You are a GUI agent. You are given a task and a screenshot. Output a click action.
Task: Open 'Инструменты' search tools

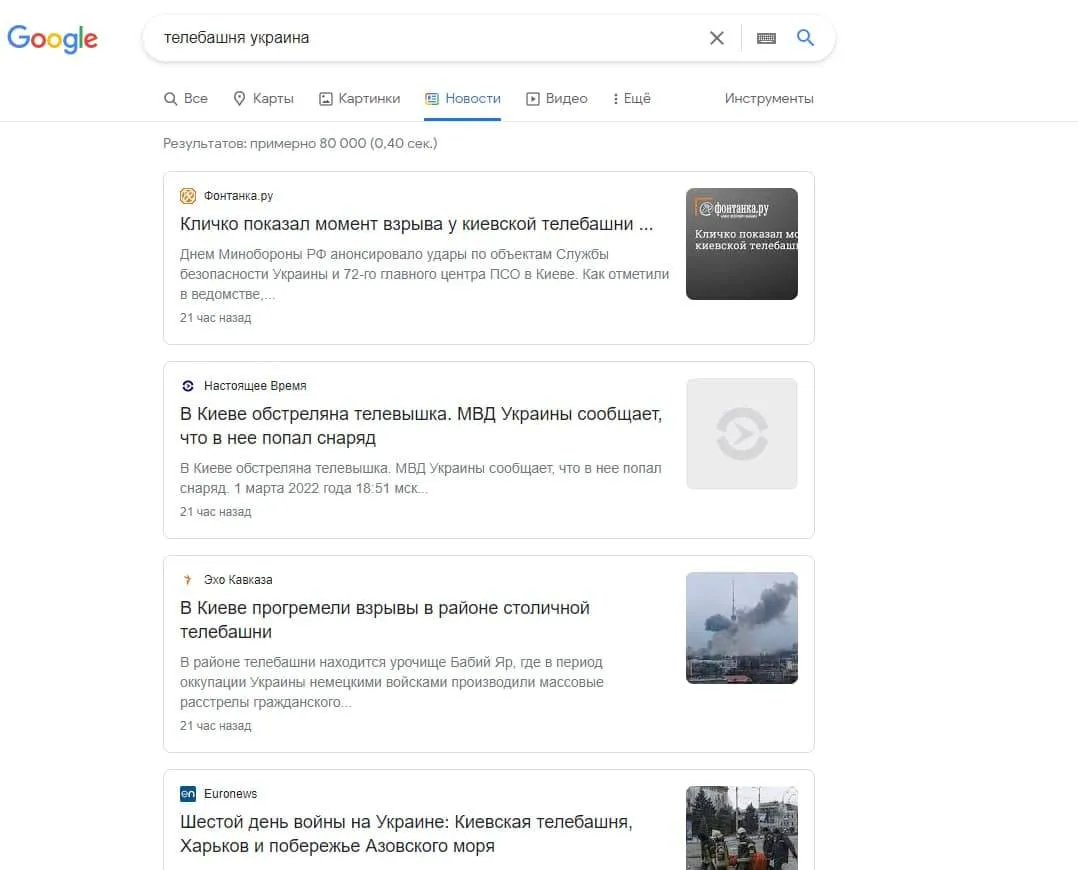click(x=769, y=98)
